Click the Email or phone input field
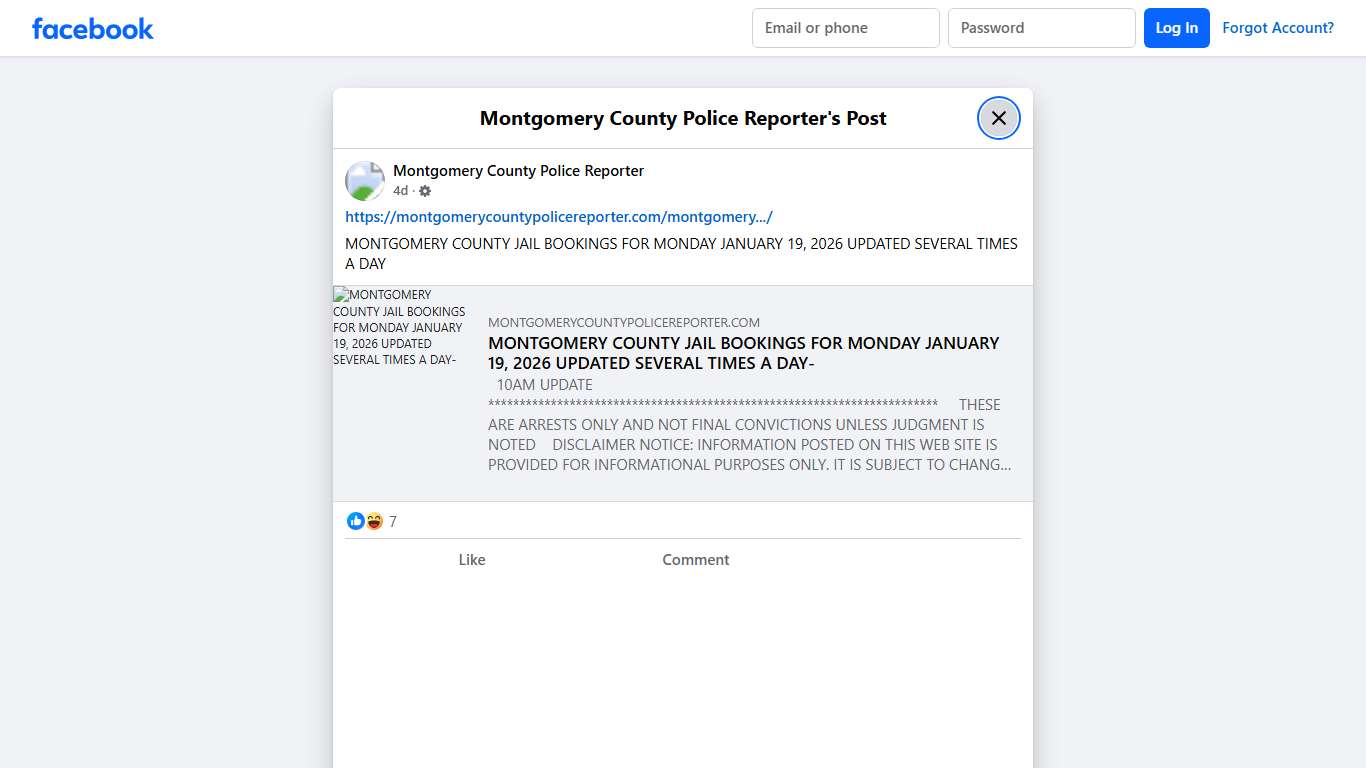Screen dimensions: 1366x768 [x=845, y=28]
